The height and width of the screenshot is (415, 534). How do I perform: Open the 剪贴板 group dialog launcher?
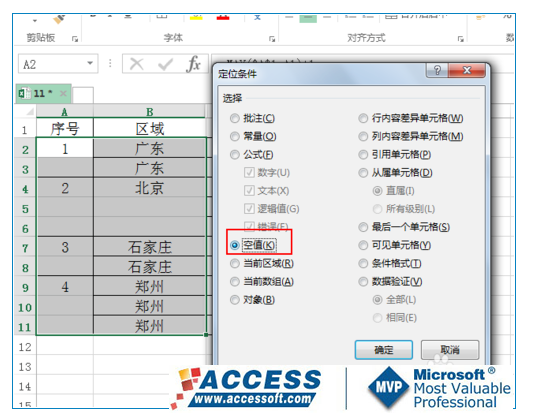pos(75,39)
